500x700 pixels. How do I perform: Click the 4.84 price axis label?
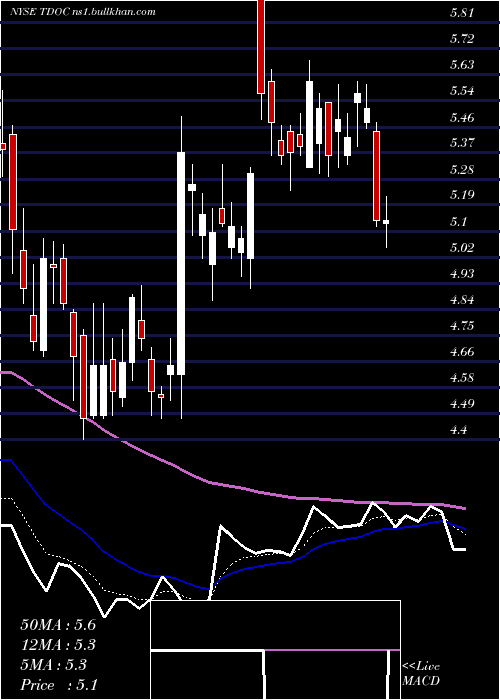pyautogui.click(x=462, y=300)
